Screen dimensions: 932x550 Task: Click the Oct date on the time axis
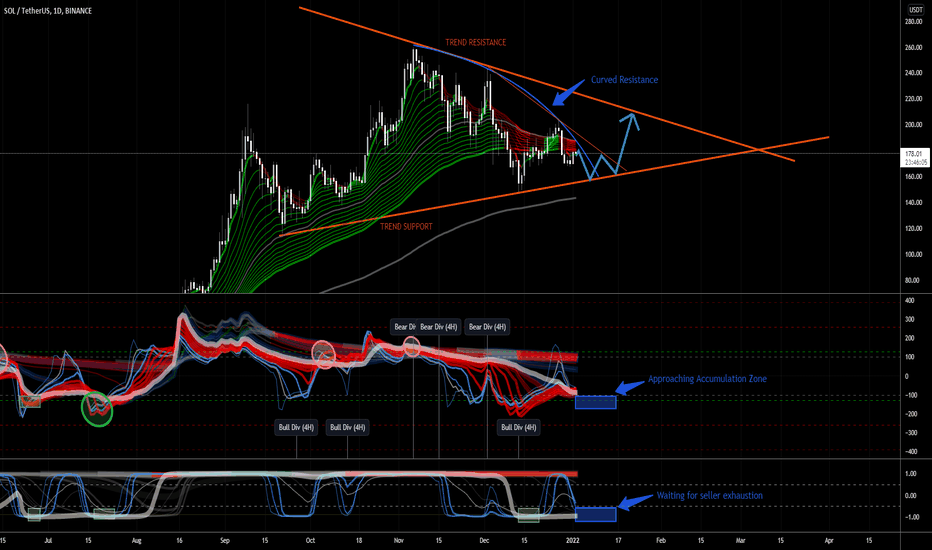point(310,540)
